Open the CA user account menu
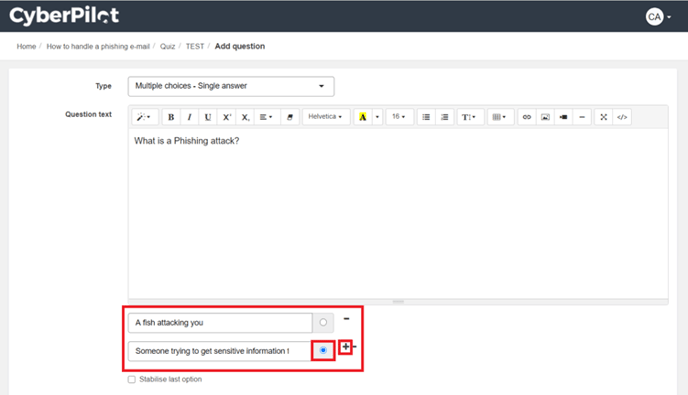The height and width of the screenshot is (395, 688). [x=658, y=17]
